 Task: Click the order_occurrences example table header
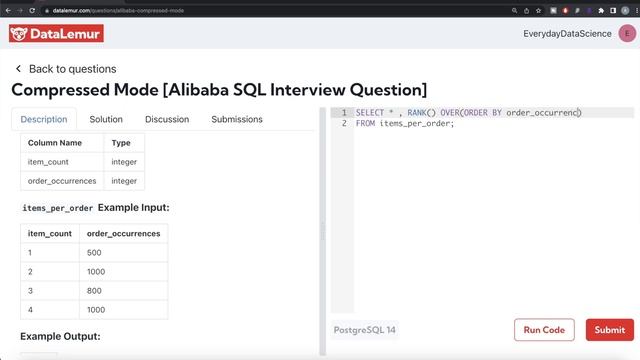(x=124, y=233)
